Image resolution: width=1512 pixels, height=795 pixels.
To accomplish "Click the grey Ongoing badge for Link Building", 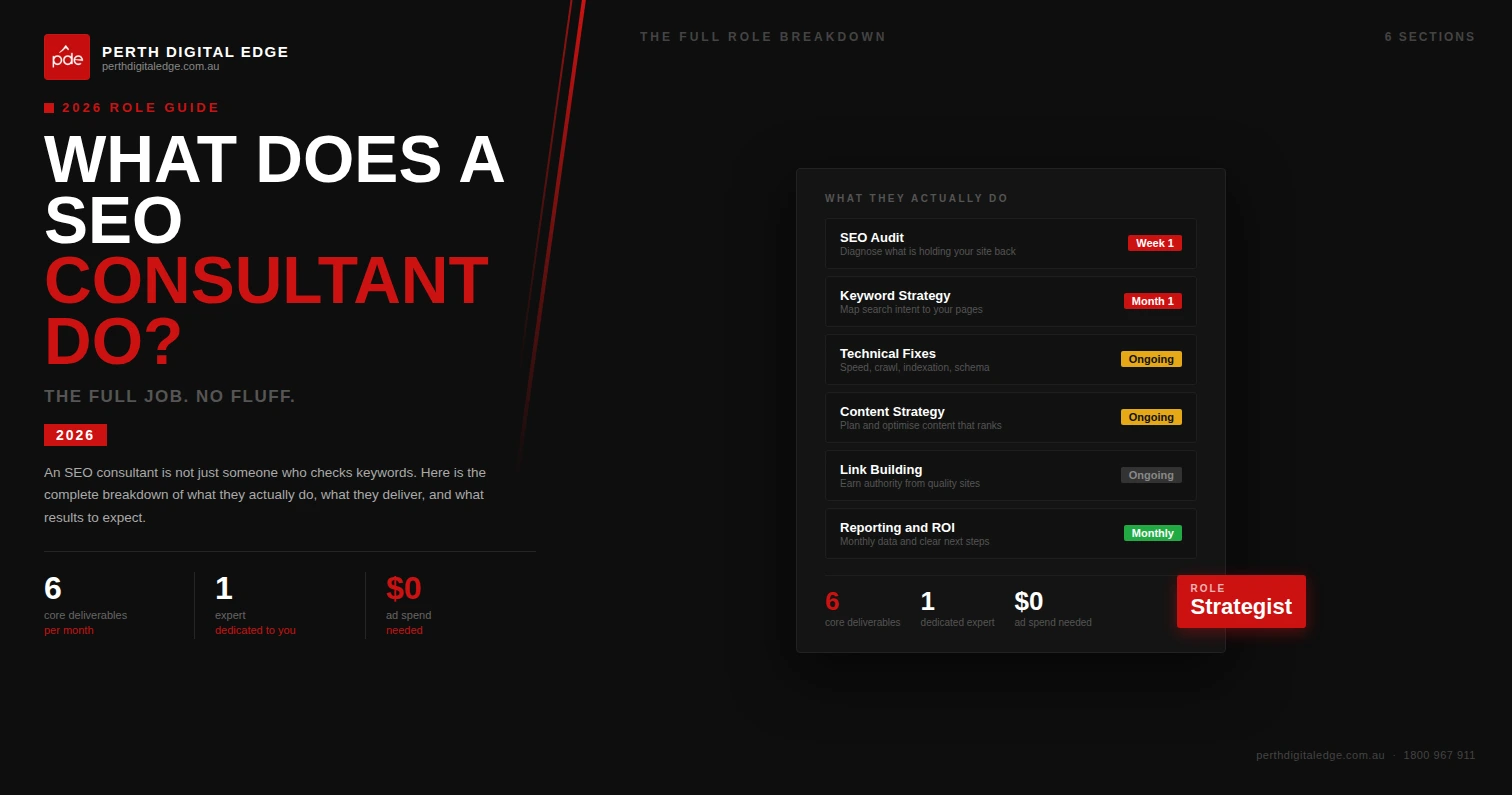I will (1151, 475).
